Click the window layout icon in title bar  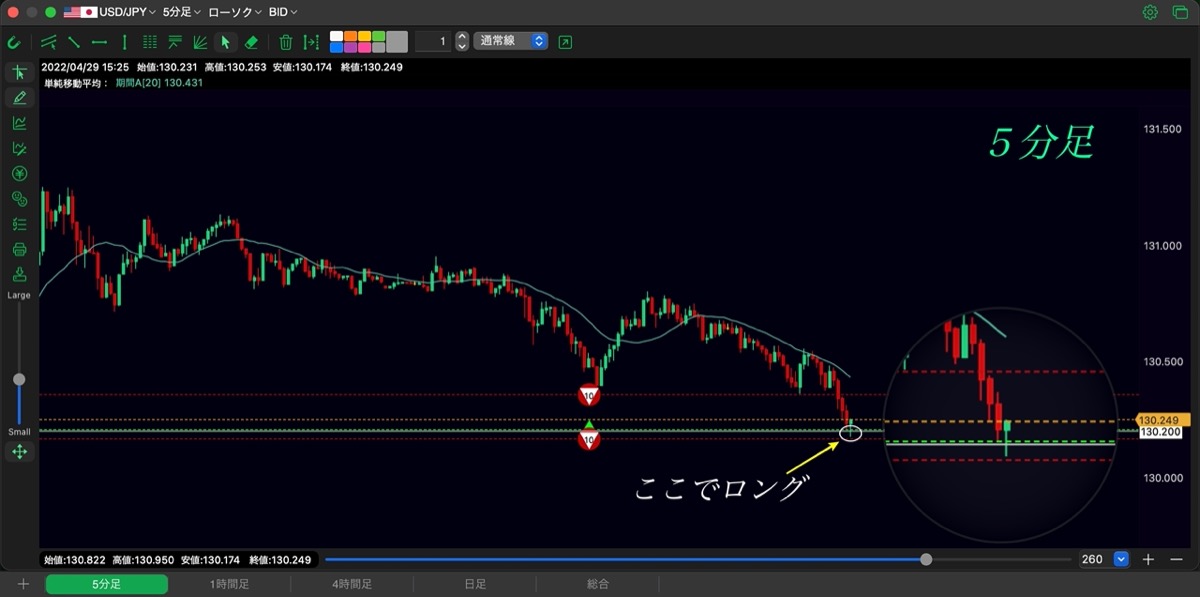(x=1179, y=13)
